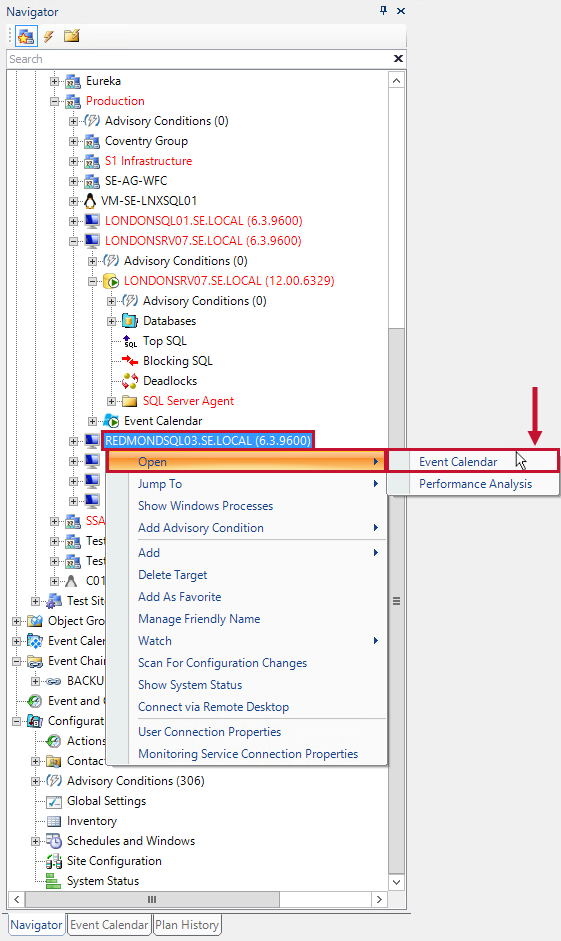Image resolution: width=561 pixels, height=941 pixels.
Task: Click the Schedules and Windows clock icon
Action: click(54, 841)
